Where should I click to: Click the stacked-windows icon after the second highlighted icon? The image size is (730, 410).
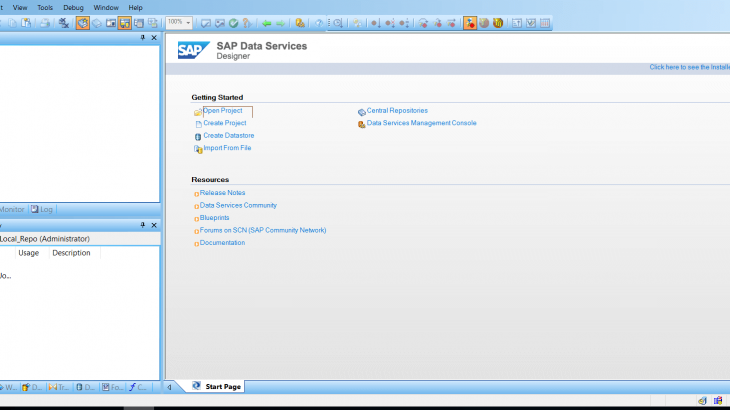[139, 23]
